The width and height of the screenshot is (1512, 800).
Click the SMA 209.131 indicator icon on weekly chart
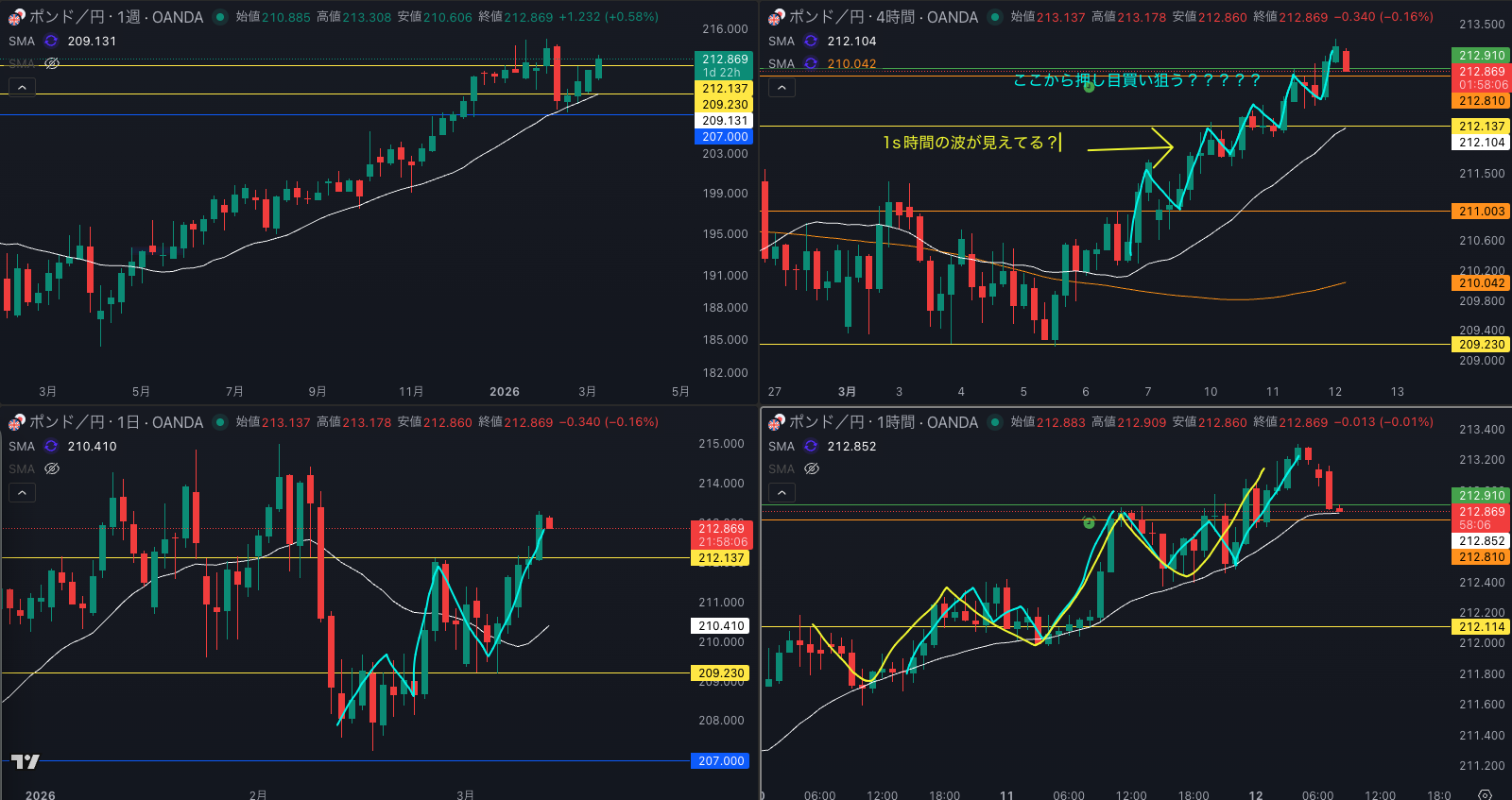(51, 42)
